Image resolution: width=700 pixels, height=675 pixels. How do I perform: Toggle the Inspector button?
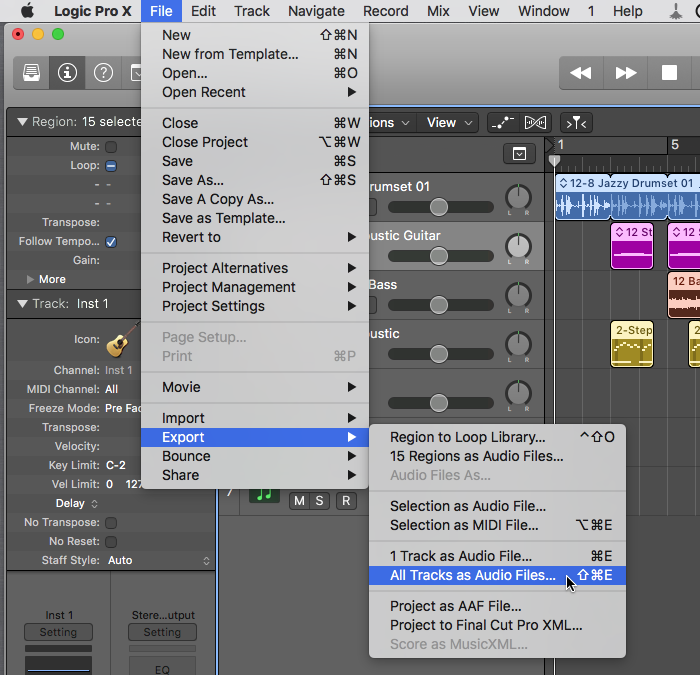point(67,73)
